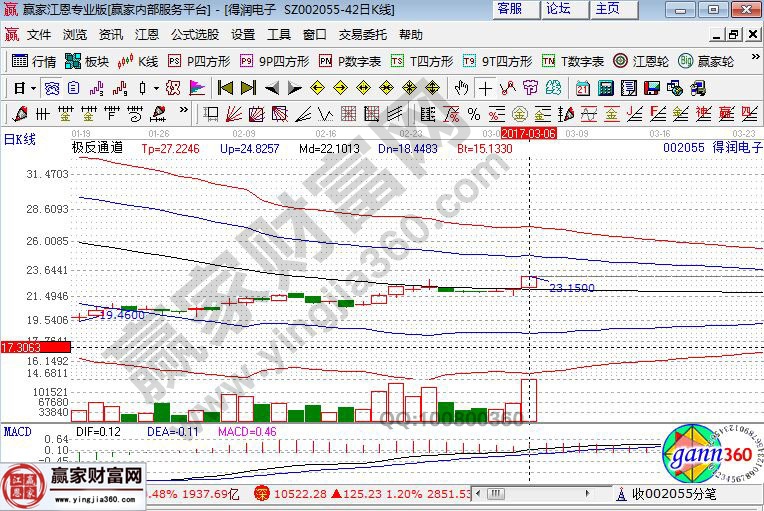Select the percent % drawing tool
Screen dimensions: 764x511
point(474,114)
